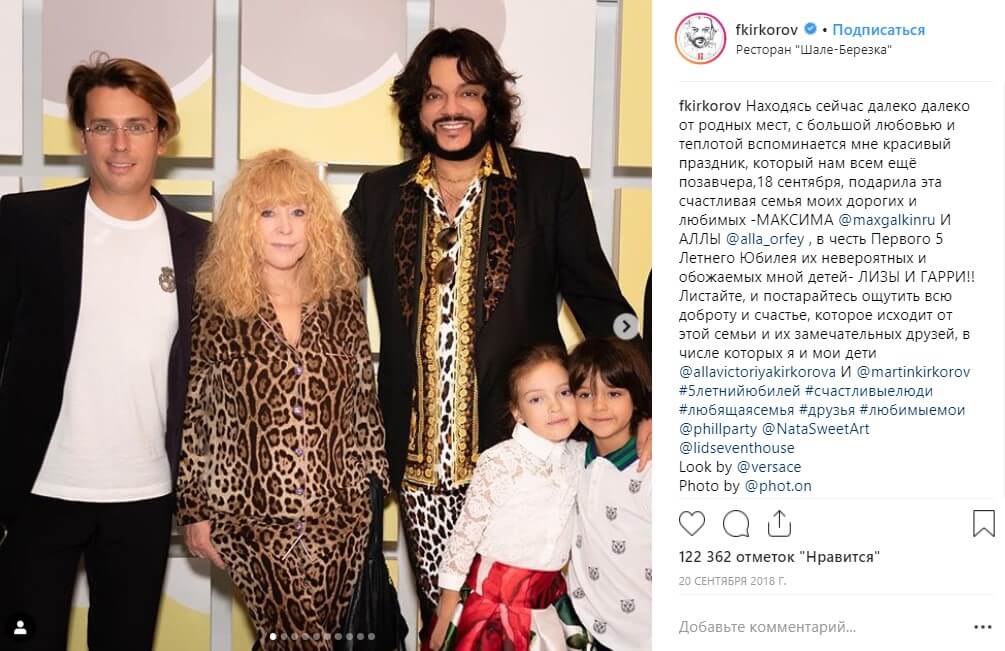Follow the account via Подписаться
This screenshot has width=1005, height=651.
point(878,29)
